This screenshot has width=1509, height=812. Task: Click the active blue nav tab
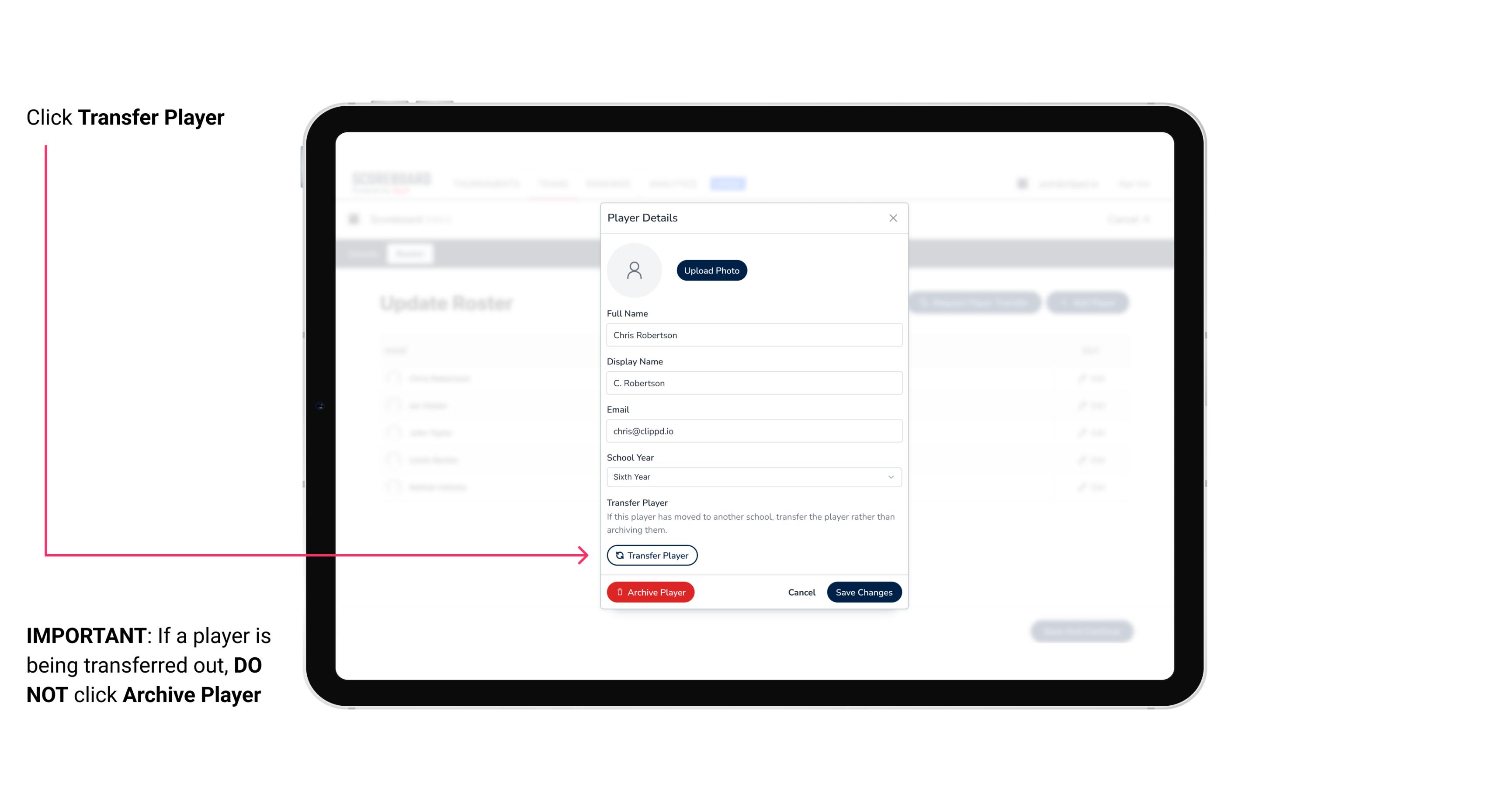tap(730, 183)
